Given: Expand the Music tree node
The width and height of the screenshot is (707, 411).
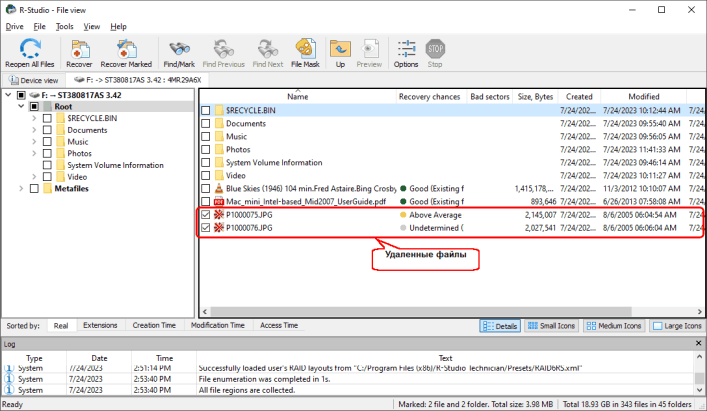Looking at the screenshot, I should (x=34, y=142).
